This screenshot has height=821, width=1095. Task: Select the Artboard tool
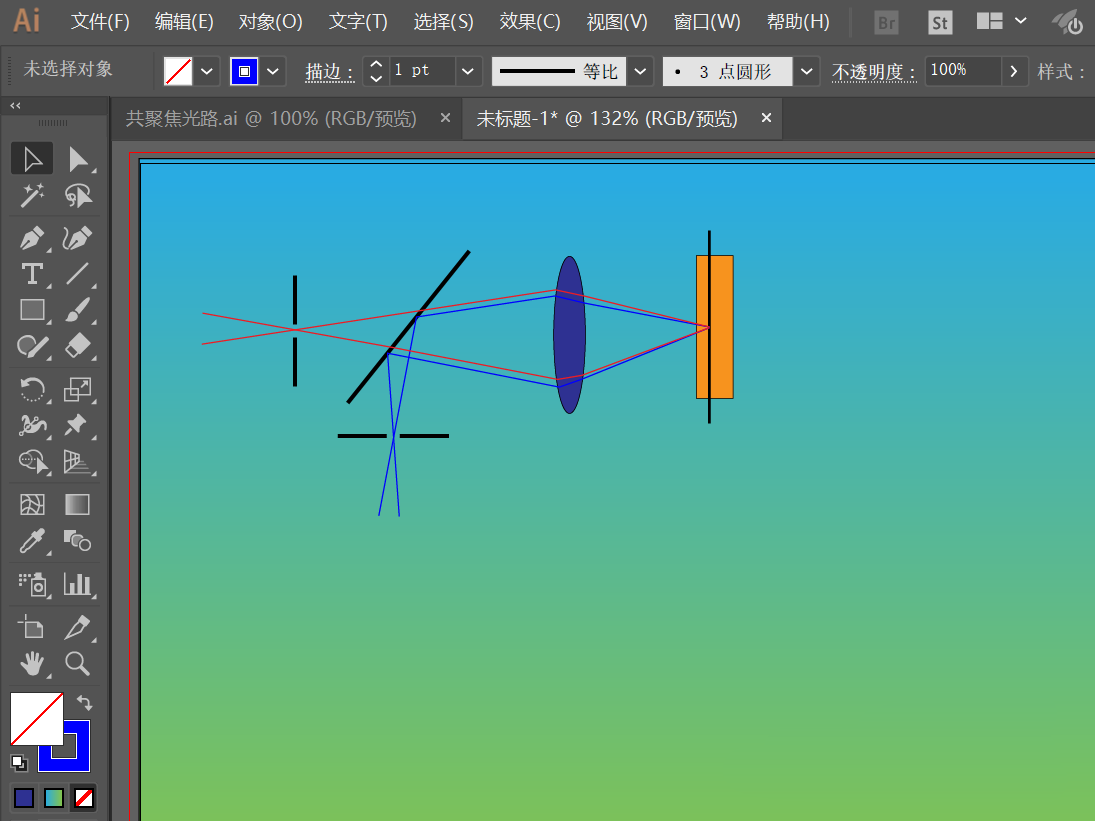pyautogui.click(x=31, y=627)
